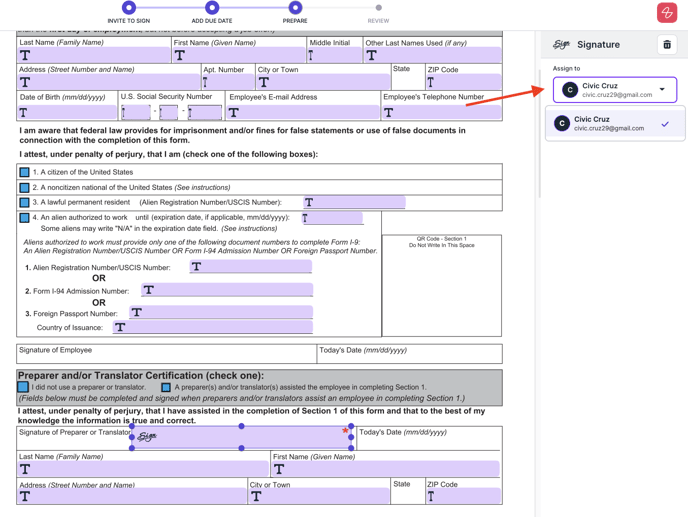Screen dimensions: 688x517
Task: Select the work authorization expiration date field
Action: tap(333, 218)
